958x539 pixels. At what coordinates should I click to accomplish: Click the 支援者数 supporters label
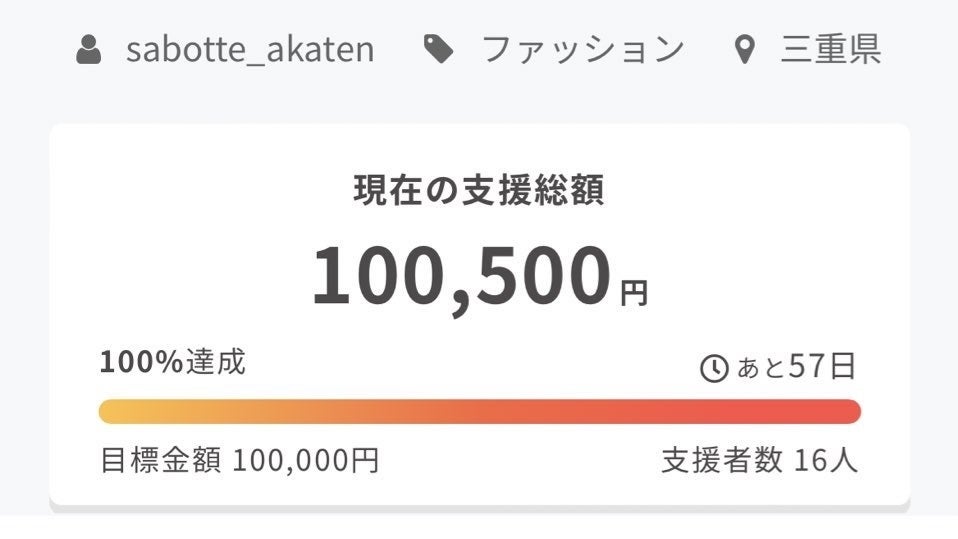click(721, 461)
